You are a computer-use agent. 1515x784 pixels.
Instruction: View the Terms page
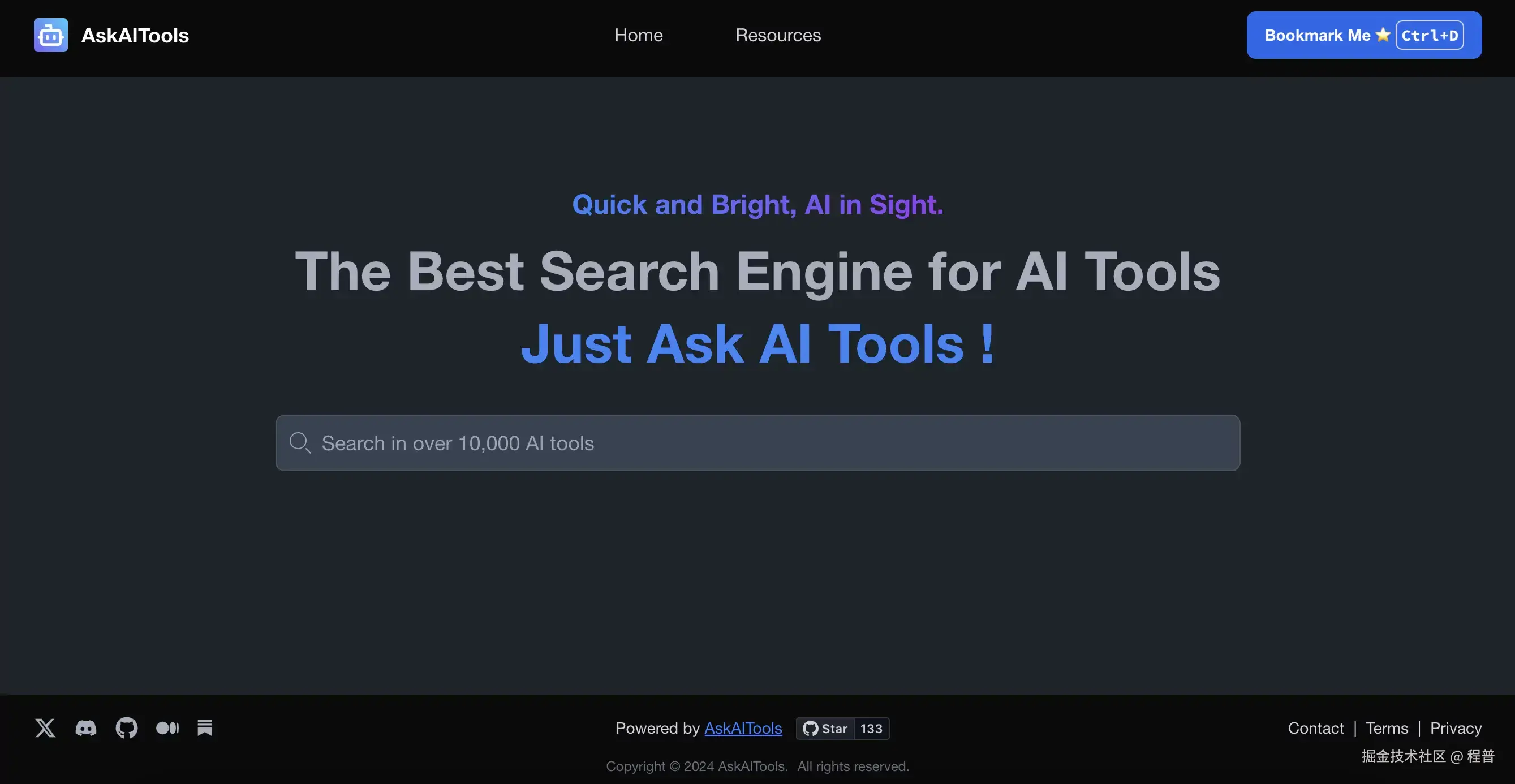tap(1386, 728)
